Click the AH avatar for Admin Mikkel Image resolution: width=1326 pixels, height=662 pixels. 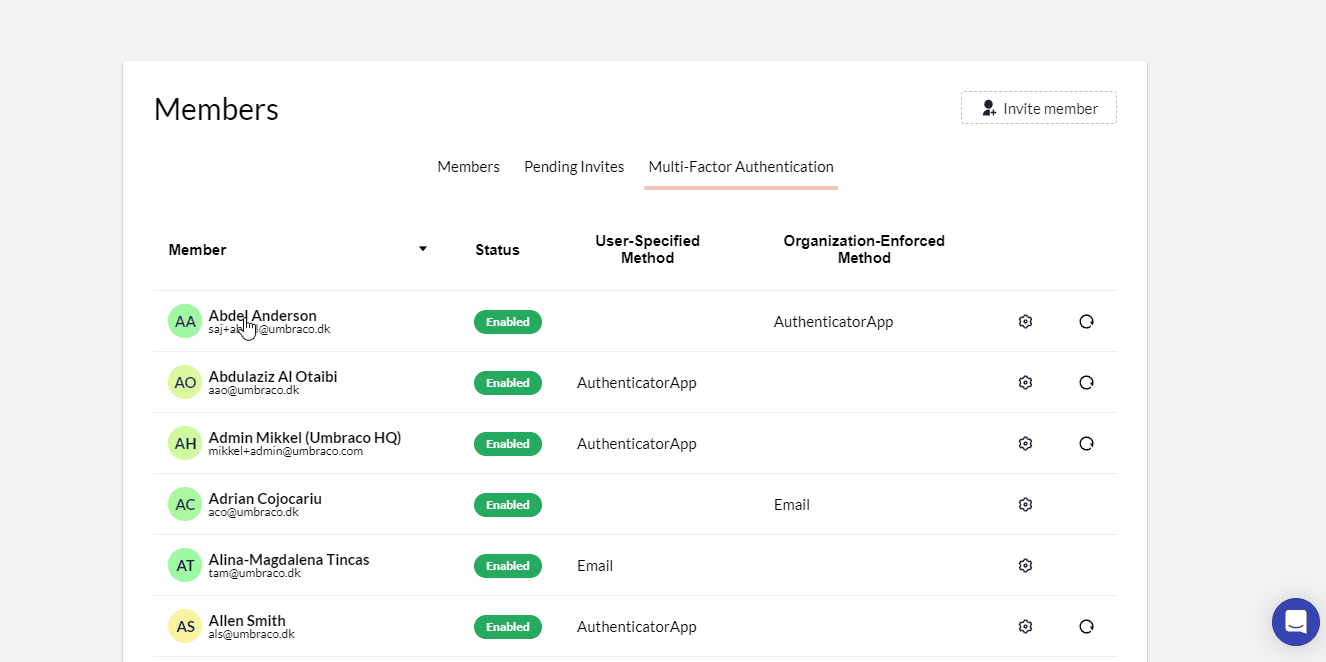pos(185,443)
